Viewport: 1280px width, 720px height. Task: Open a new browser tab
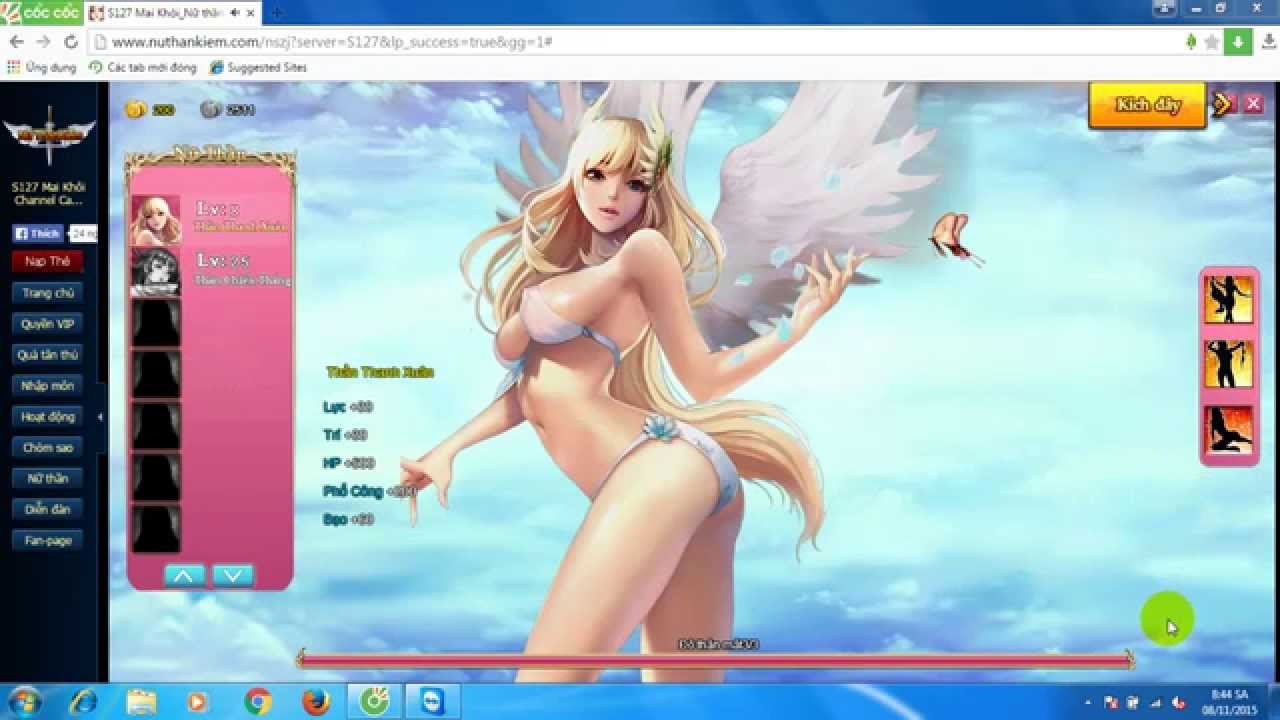277,13
